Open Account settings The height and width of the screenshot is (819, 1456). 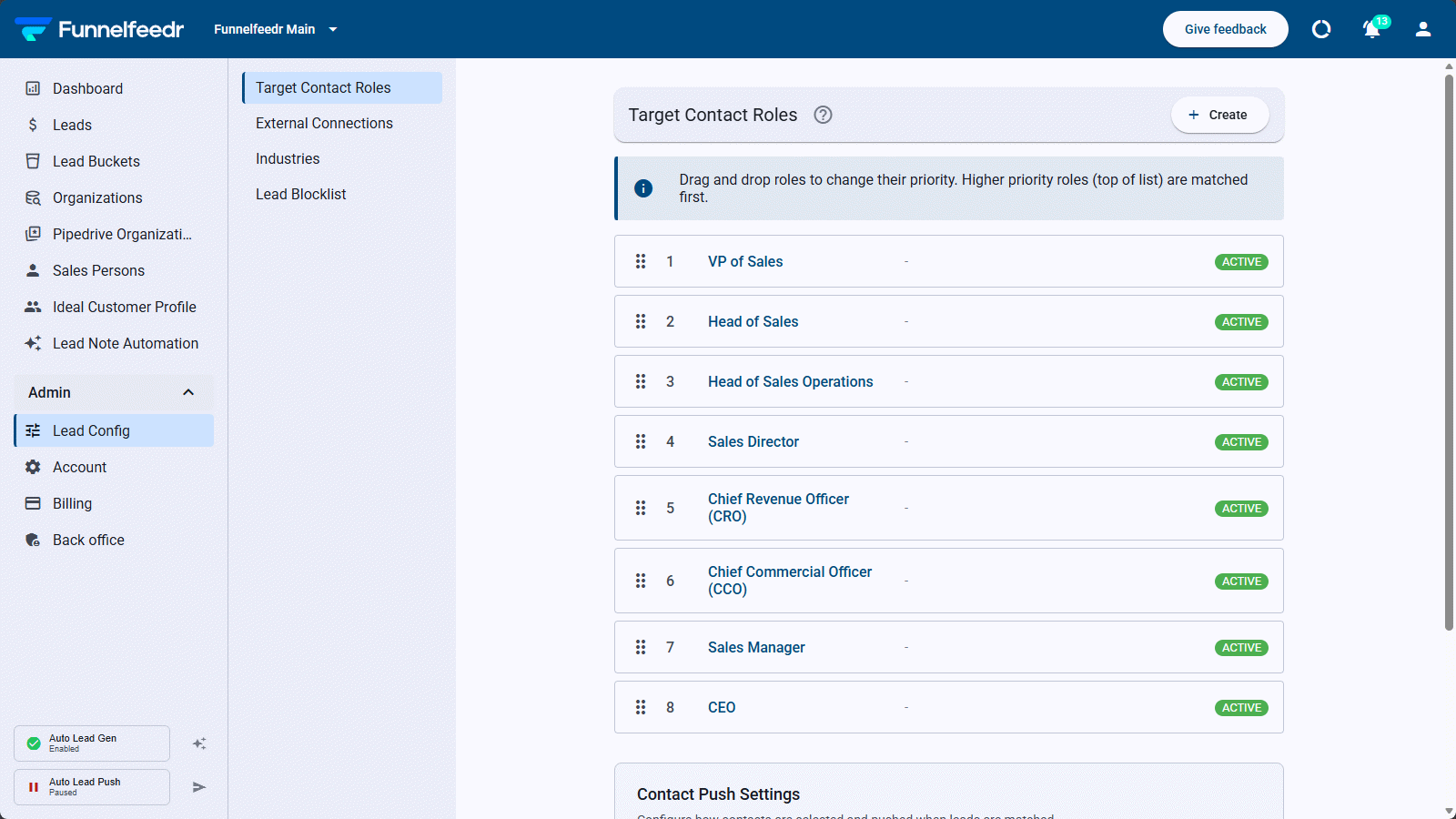pyautogui.click(x=114, y=467)
